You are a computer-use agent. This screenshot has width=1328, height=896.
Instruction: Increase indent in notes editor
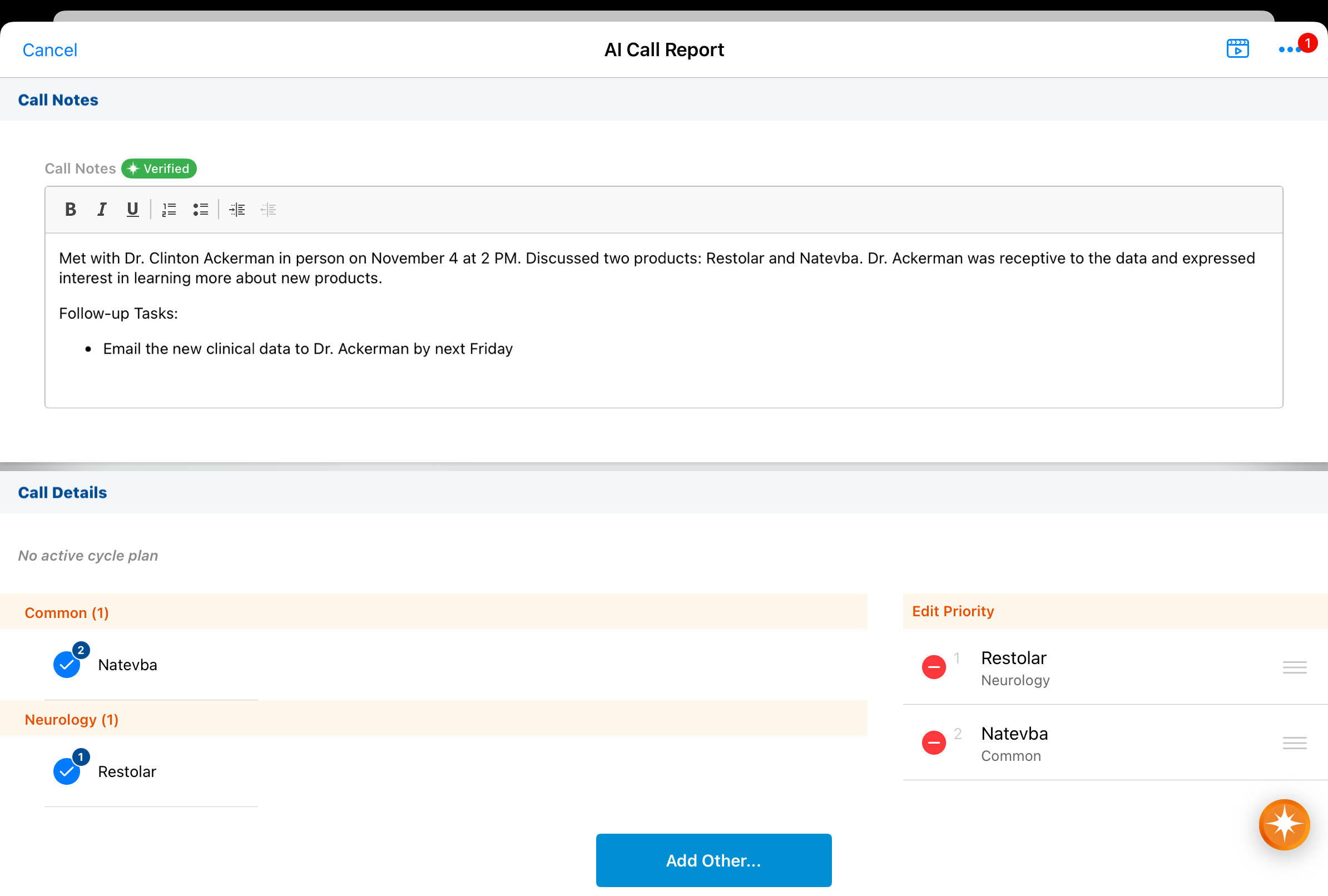point(237,210)
